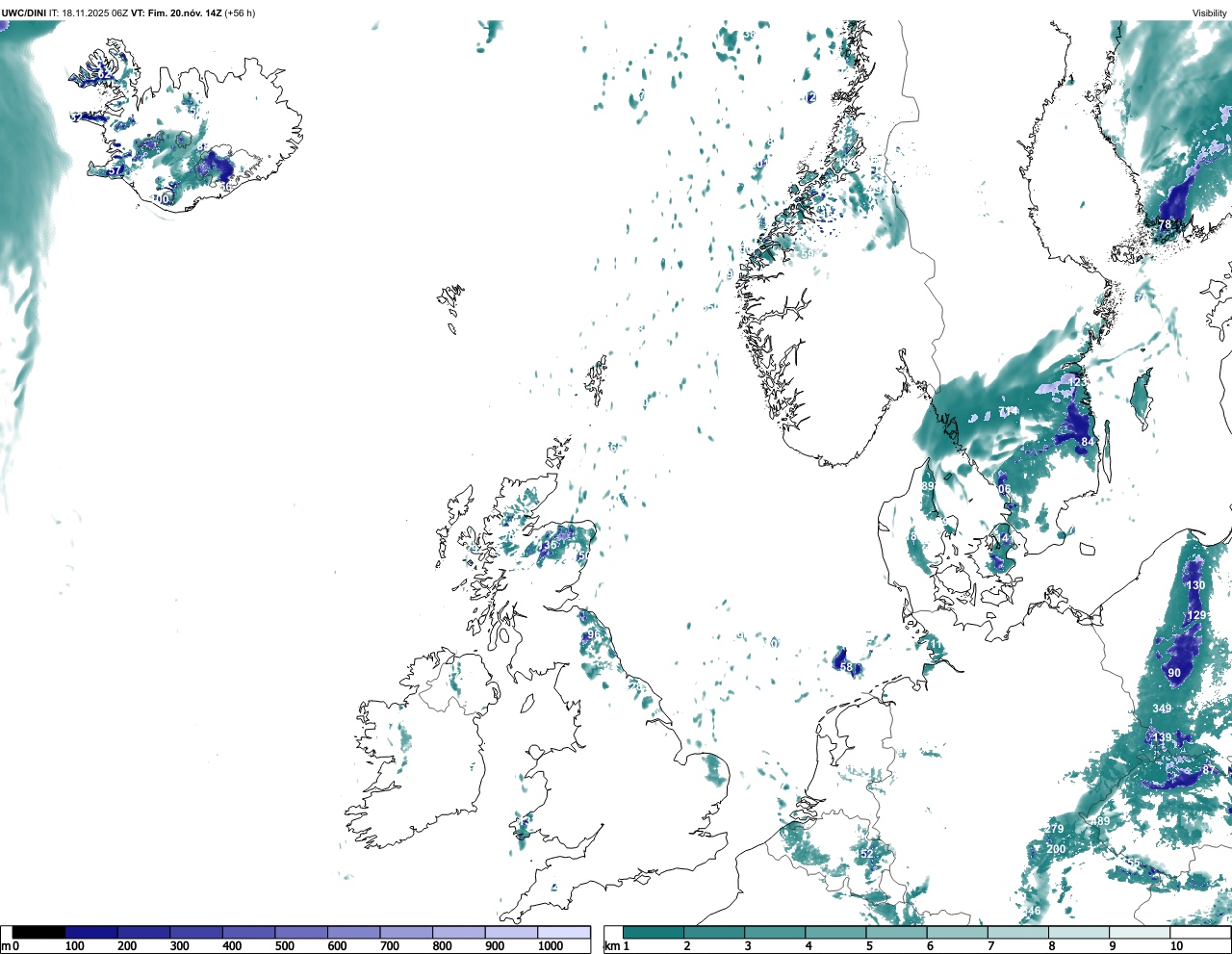Viewport: 1232px width, 954px height.
Task: Click the 9–10 km palest teal swatch
Action: [x=1139, y=932]
